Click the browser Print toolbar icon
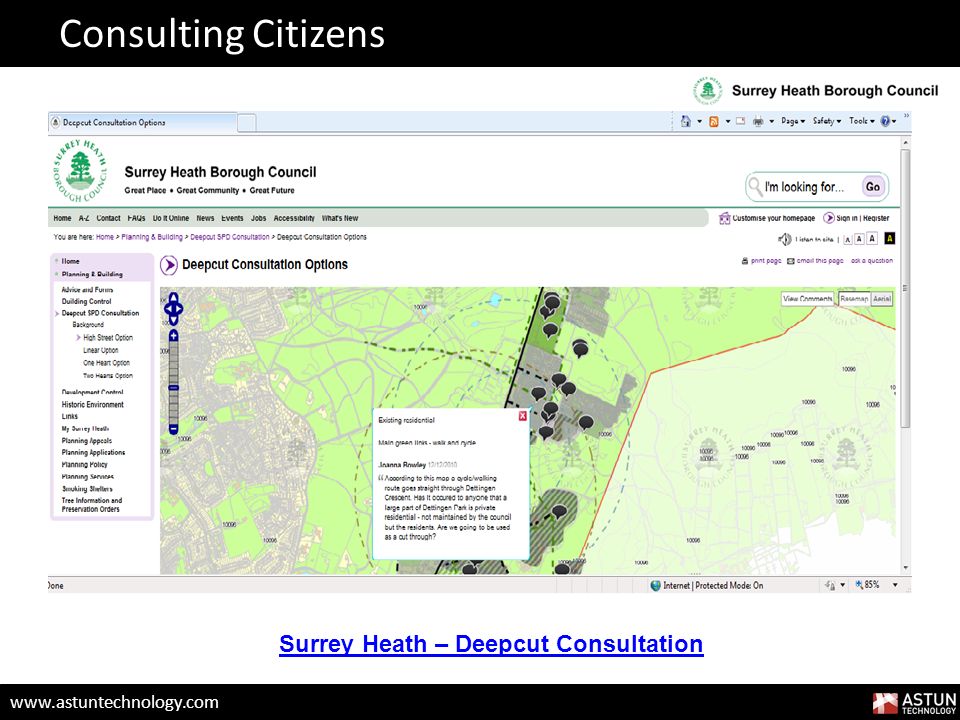The width and height of the screenshot is (960, 720). [758, 121]
